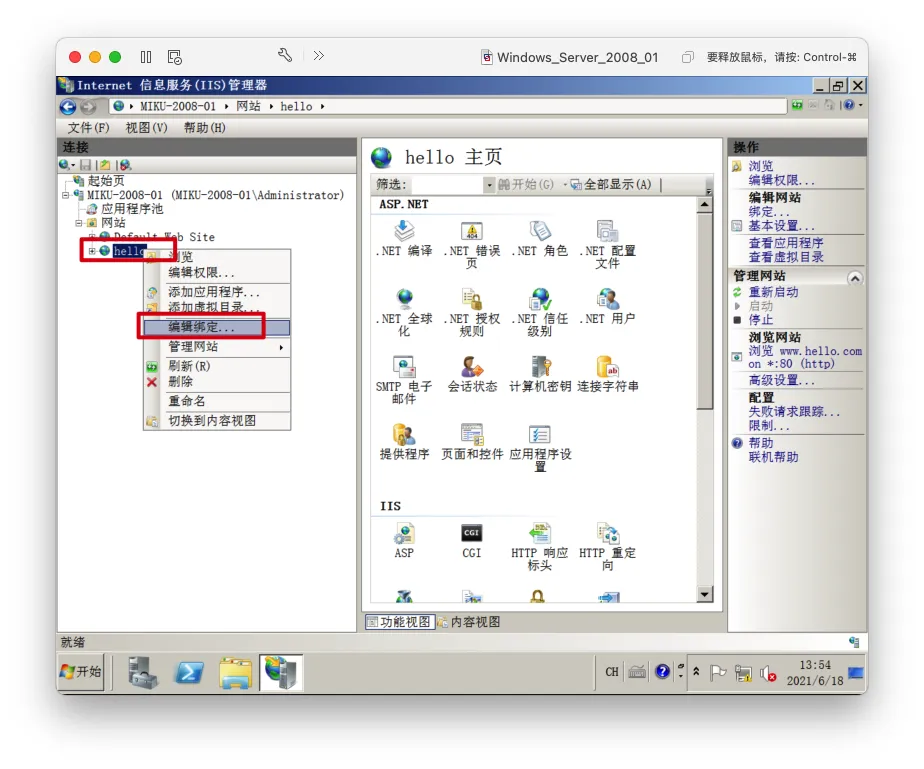
Task: Click 高级设置... link
Action: pos(781,381)
